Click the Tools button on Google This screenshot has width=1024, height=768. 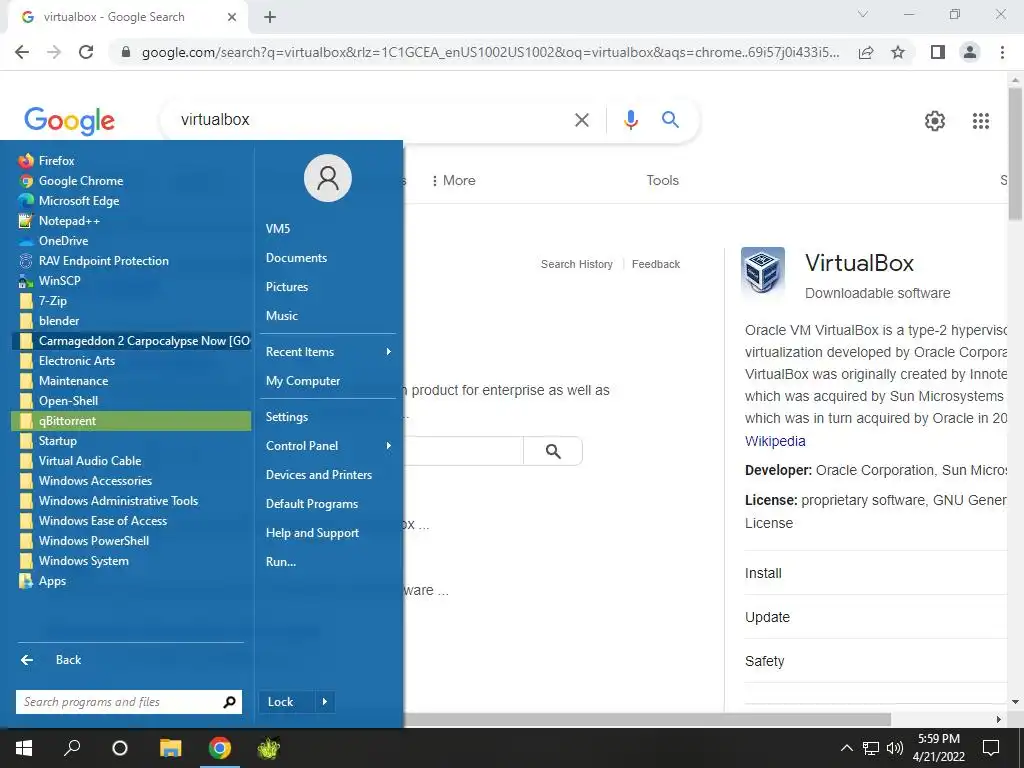click(662, 180)
